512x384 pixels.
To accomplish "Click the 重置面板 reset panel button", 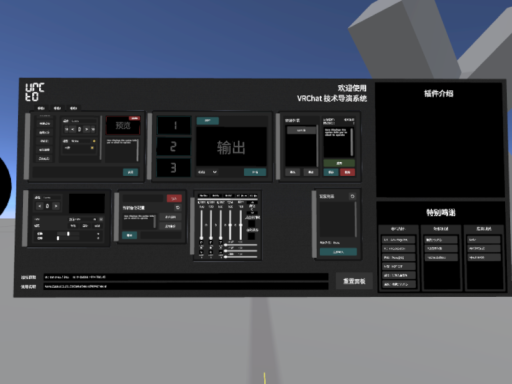I will point(354,281).
